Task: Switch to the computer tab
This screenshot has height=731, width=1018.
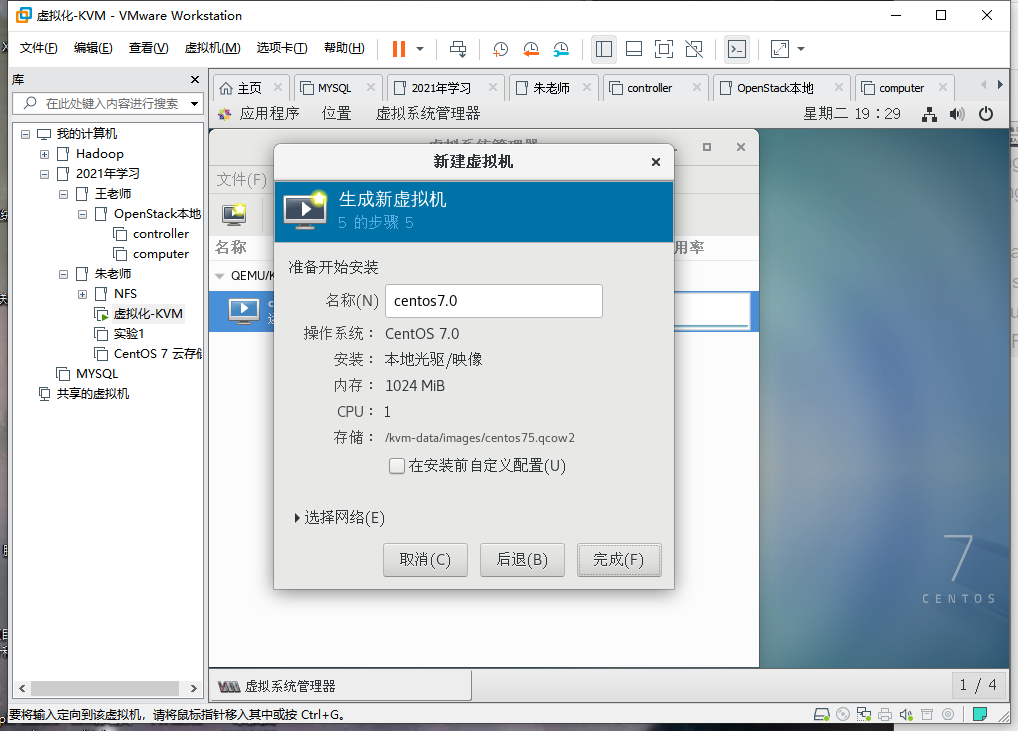Action: tap(901, 88)
